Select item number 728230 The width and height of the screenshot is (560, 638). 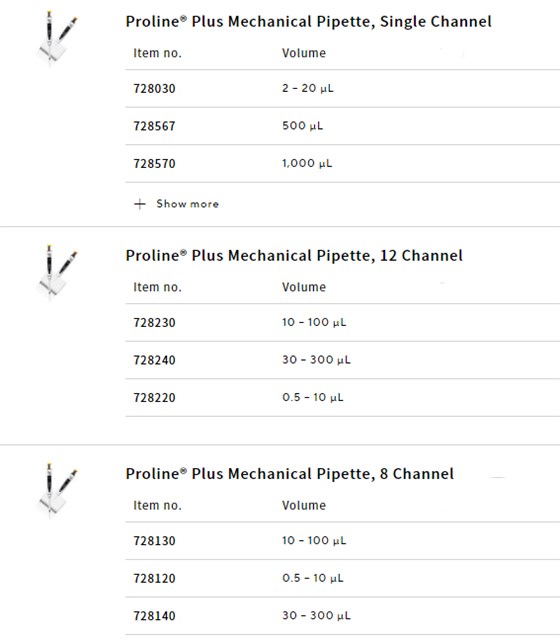click(154, 323)
